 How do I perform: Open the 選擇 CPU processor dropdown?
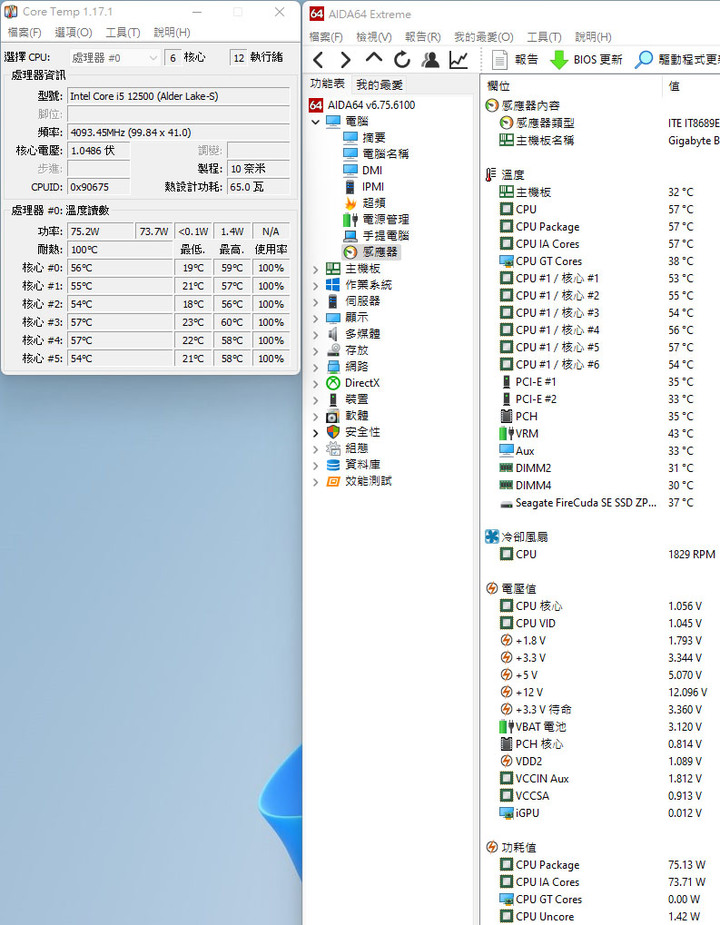[x=114, y=58]
